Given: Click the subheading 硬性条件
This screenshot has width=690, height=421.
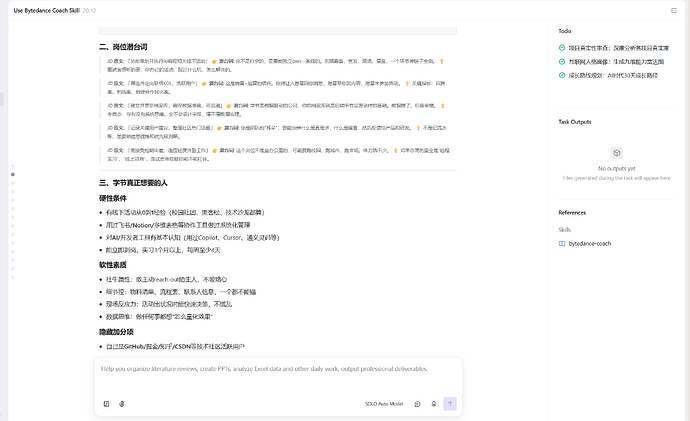Looking at the screenshot, I should click(x=113, y=199).
